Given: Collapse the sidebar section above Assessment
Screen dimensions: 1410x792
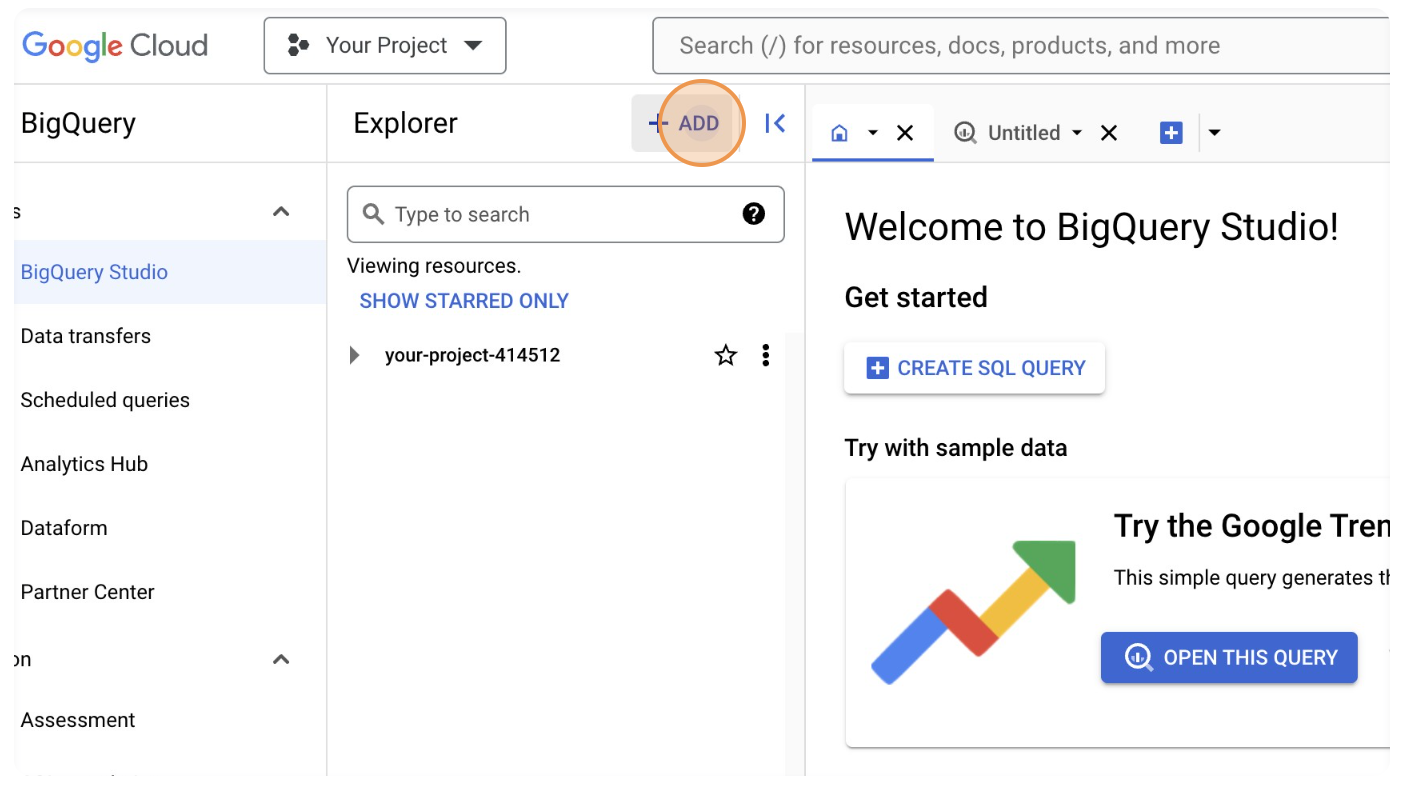Looking at the screenshot, I should [282, 659].
